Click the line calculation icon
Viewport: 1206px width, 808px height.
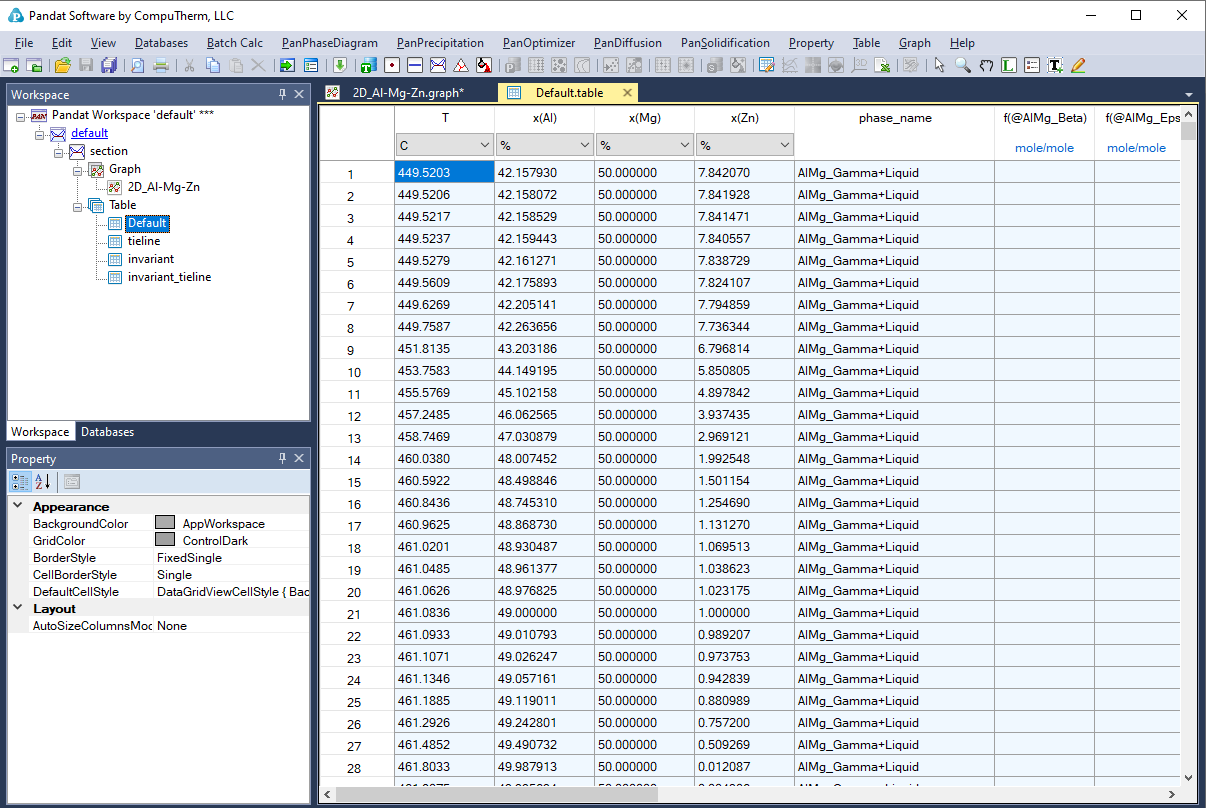click(x=414, y=66)
